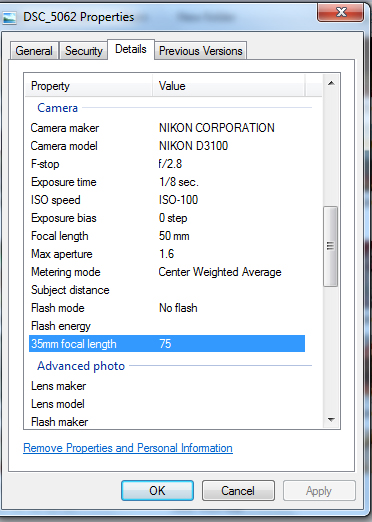Click the DSC_5062 file icon in title bar

coord(9,17)
